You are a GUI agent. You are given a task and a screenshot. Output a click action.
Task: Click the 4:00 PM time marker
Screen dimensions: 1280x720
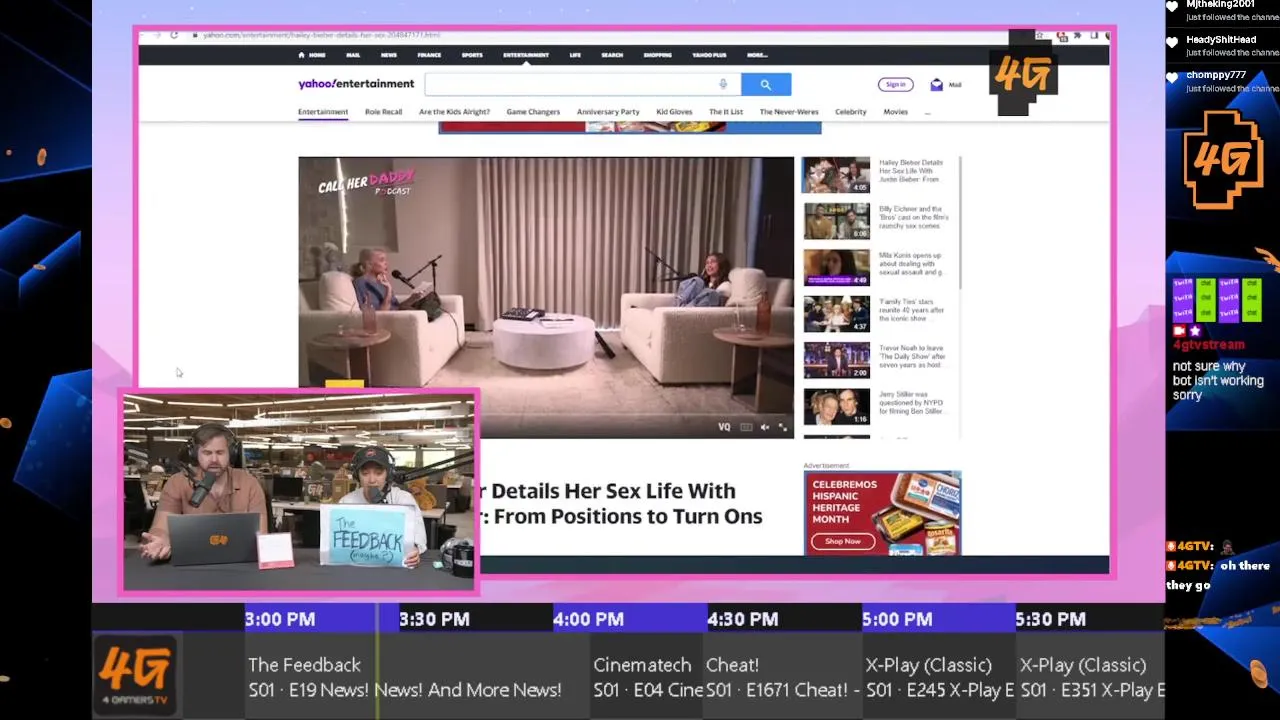(588, 619)
